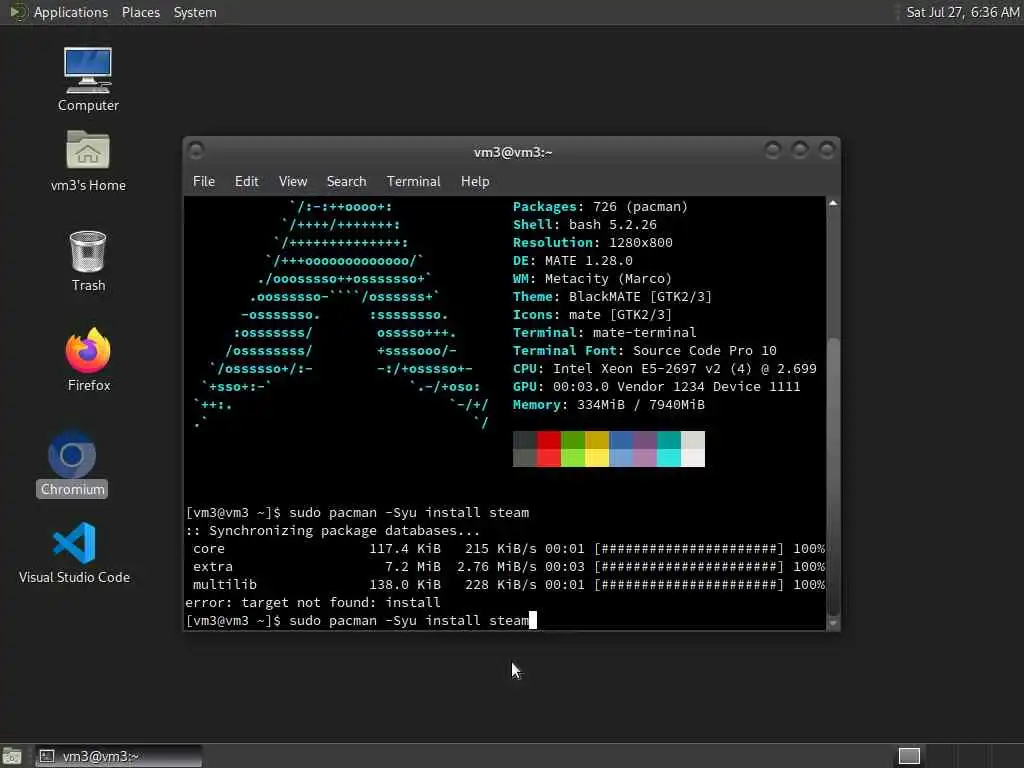Viewport: 1024px width, 768px height.
Task: Open the Computer desktop icon
Action: (88, 79)
